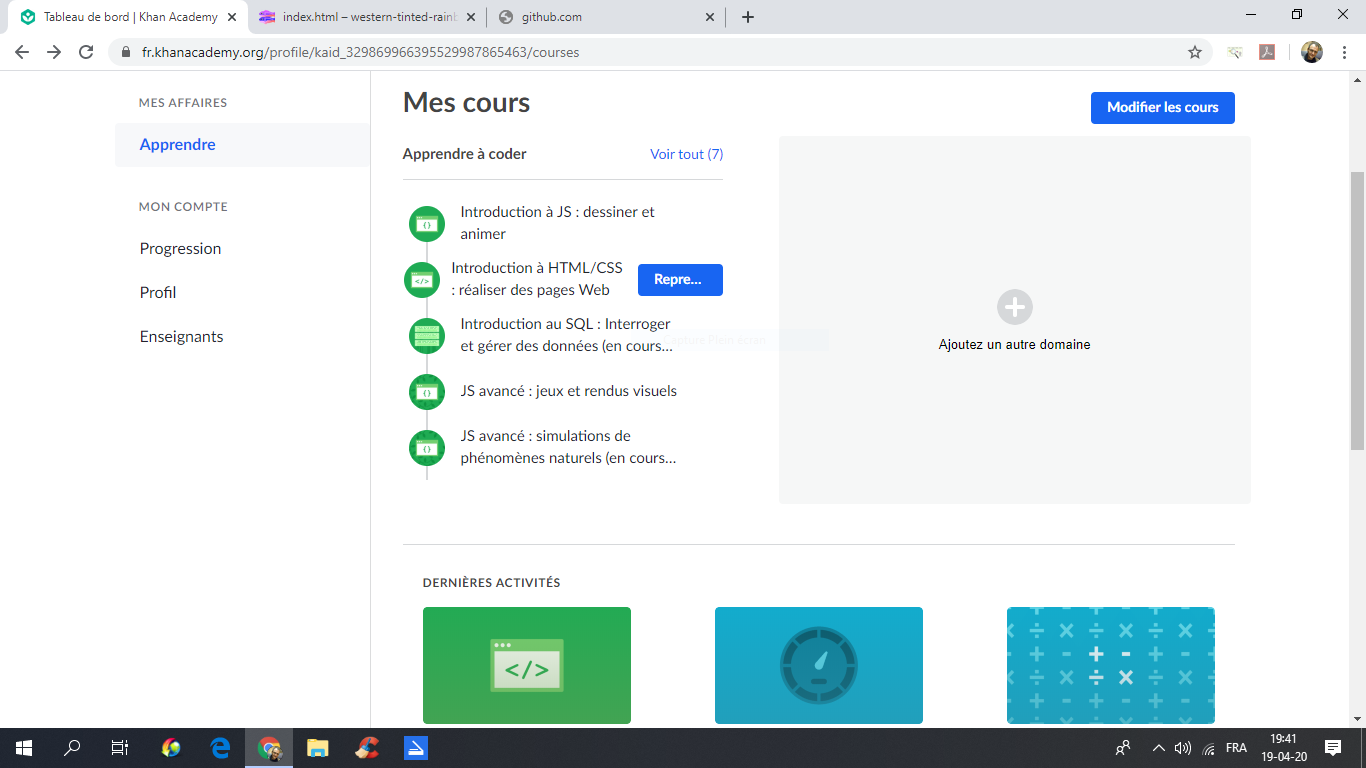
Task: Click the extension icon left of PDF icon
Action: (1236, 52)
